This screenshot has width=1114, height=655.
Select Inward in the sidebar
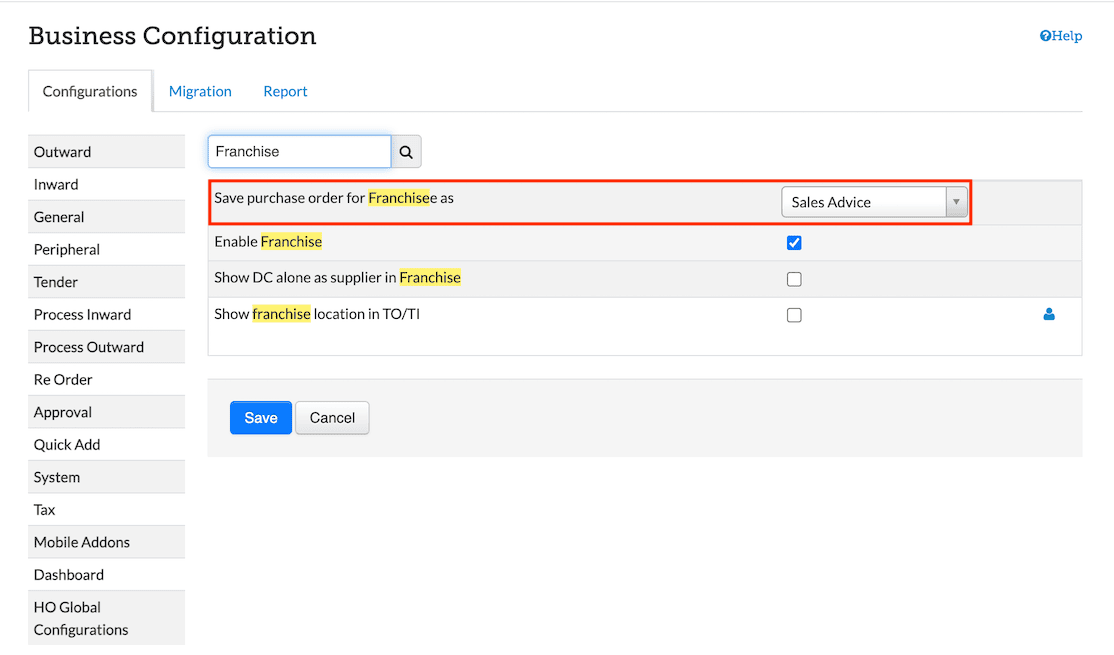(56, 185)
